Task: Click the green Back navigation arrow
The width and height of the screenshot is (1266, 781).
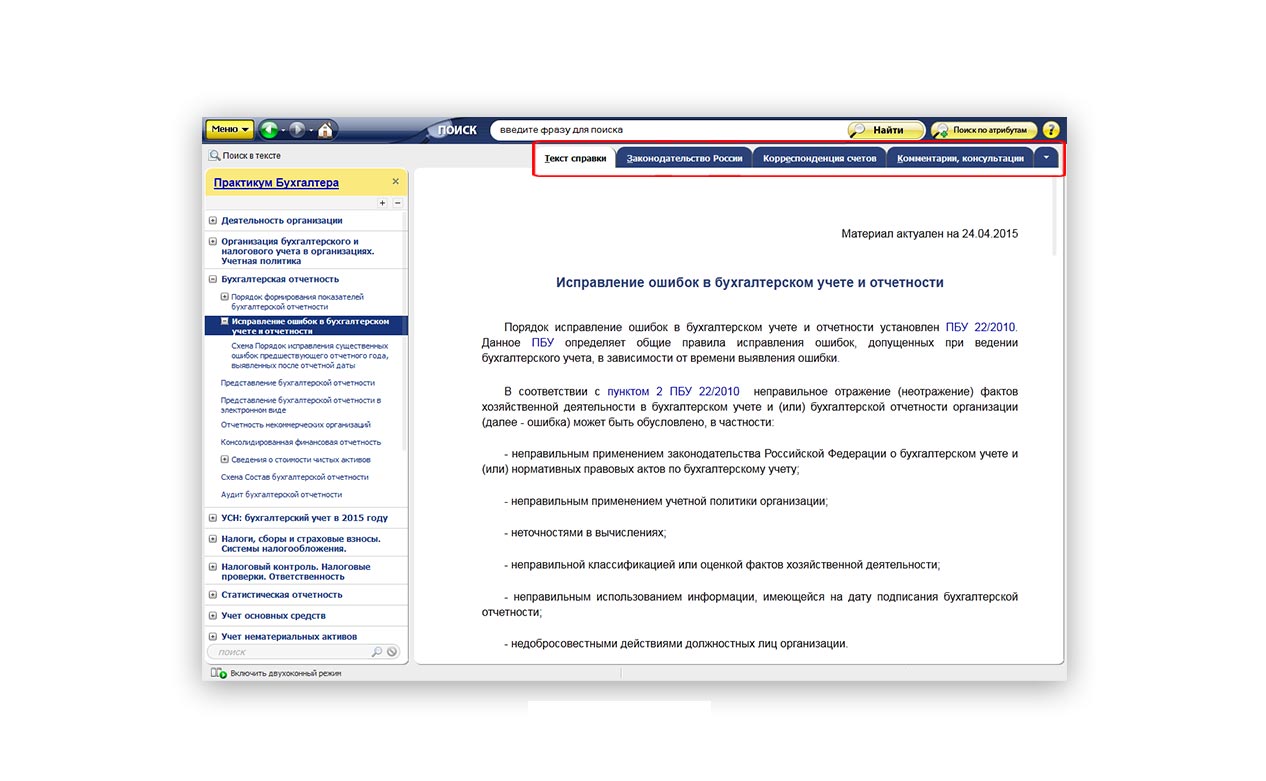Action: pyautogui.click(x=268, y=130)
